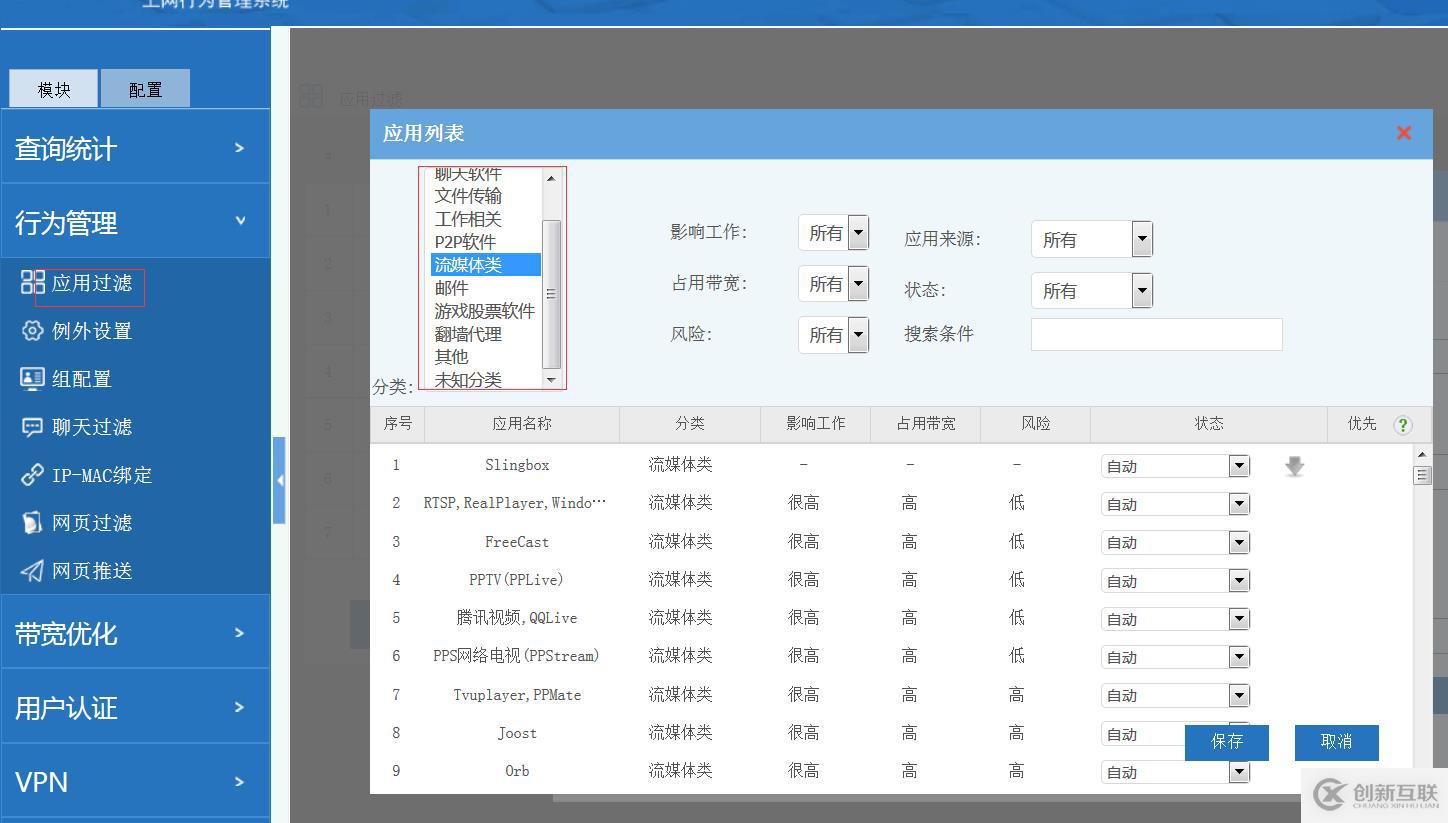Open the 风险 dropdown
Viewport: 1448px width, 823px height.
(858, 335)
